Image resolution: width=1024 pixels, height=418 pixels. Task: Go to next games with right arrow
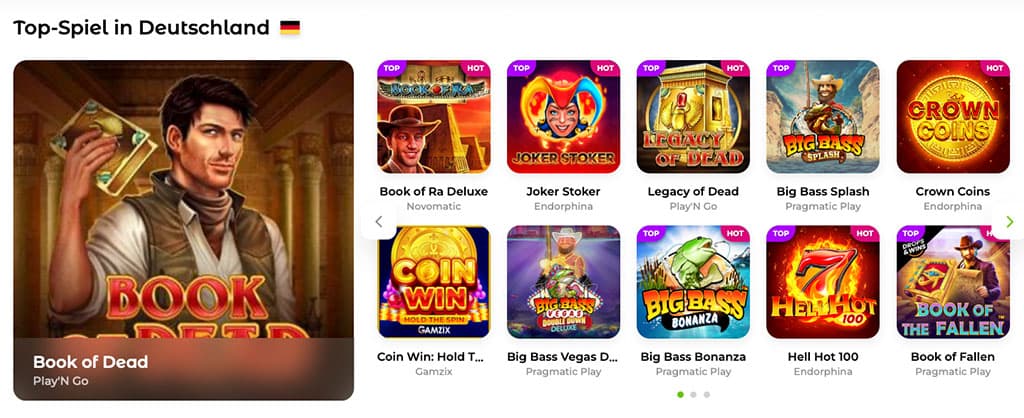point(1009,222)
